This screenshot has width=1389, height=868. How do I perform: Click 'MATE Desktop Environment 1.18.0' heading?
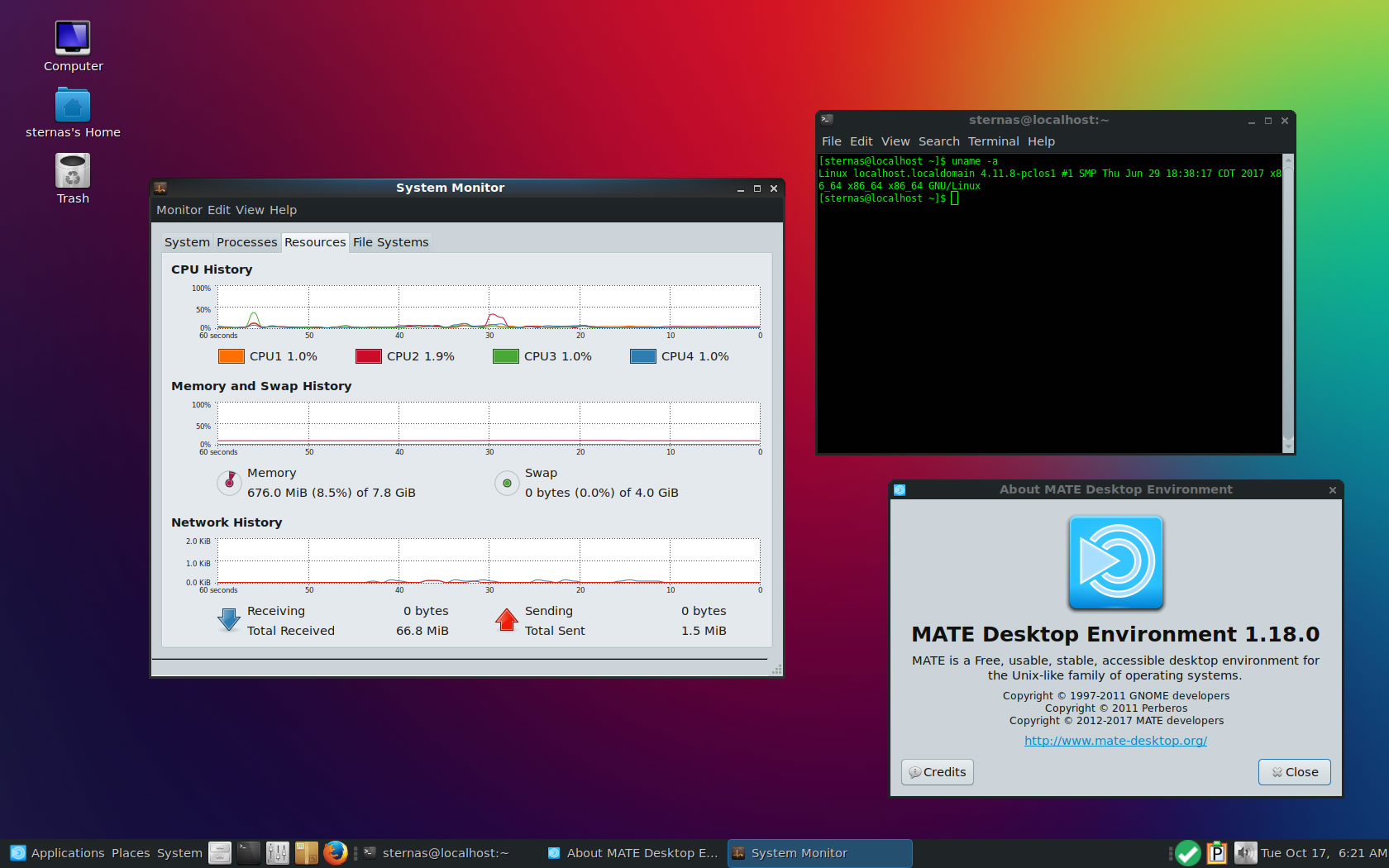pyautogui.click(x=1116, y=634)
